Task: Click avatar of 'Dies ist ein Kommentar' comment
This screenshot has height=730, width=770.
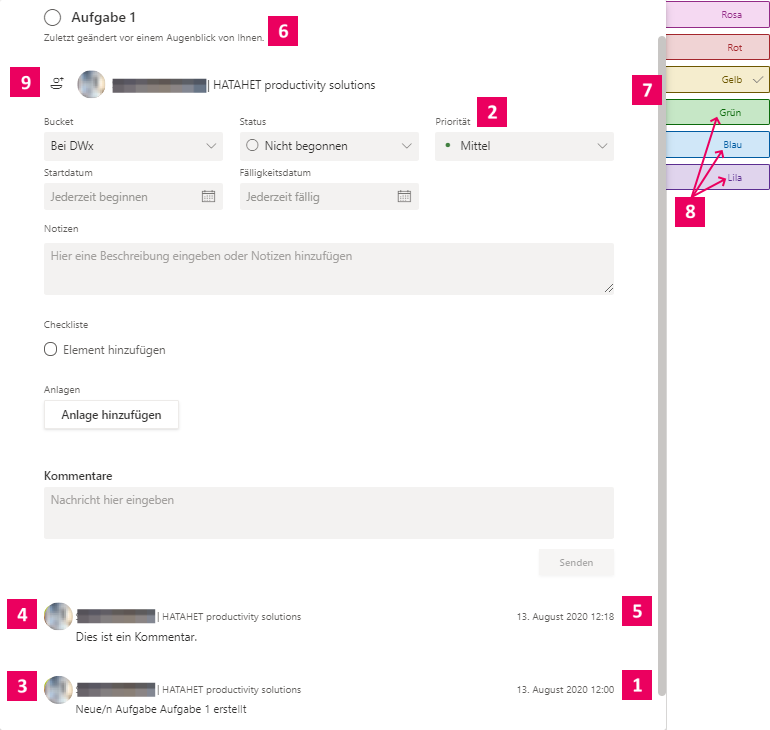Action: point(58,616)
